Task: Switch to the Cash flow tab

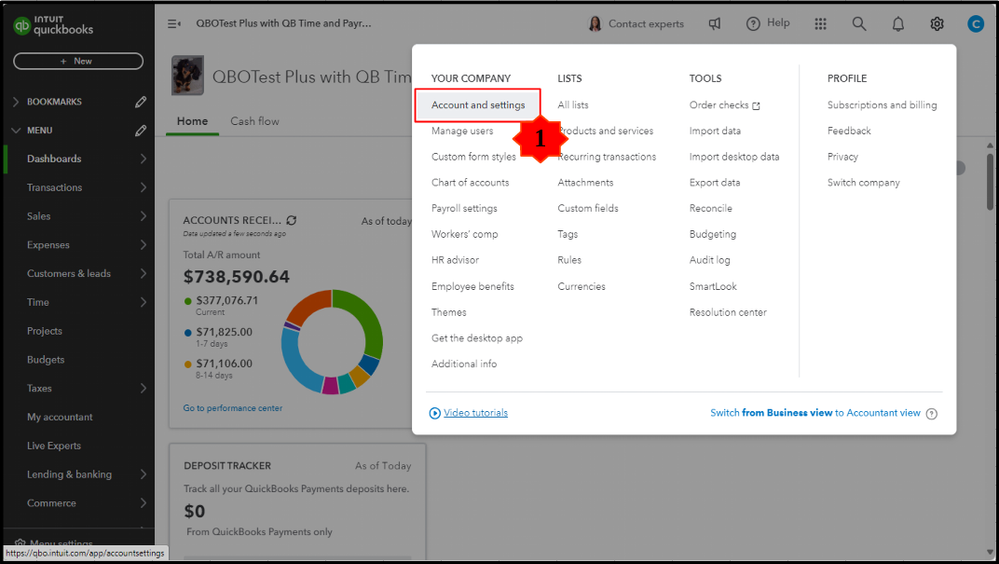Action: (255, 121)
